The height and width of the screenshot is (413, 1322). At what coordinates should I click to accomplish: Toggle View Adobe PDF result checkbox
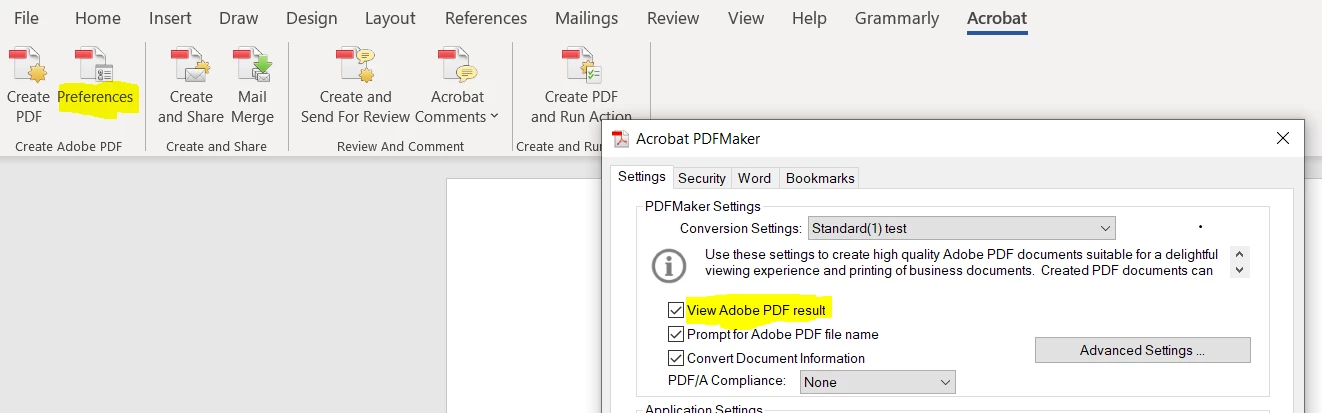(677, 310)
